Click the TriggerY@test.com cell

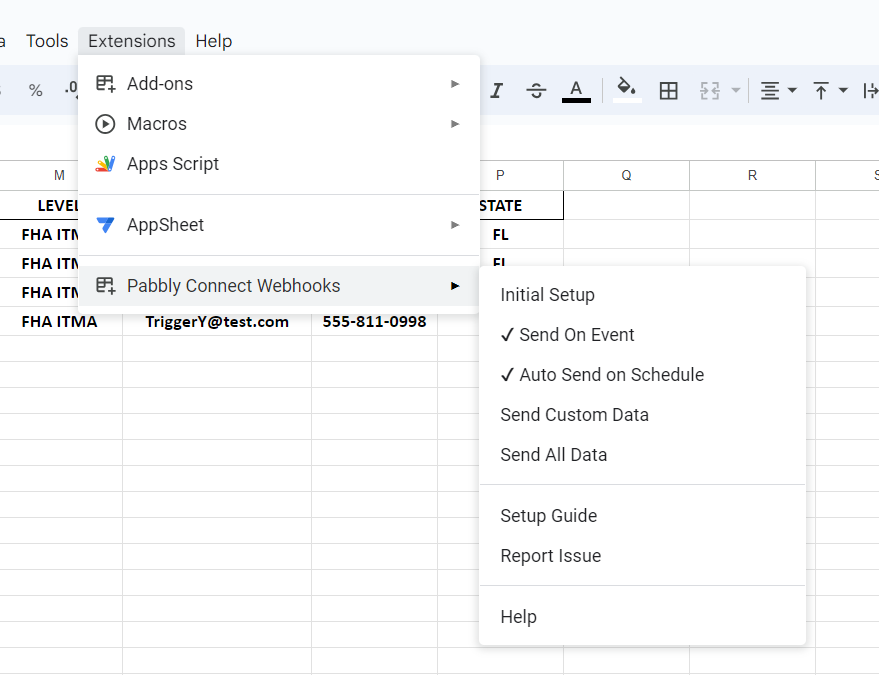point(217,322)
